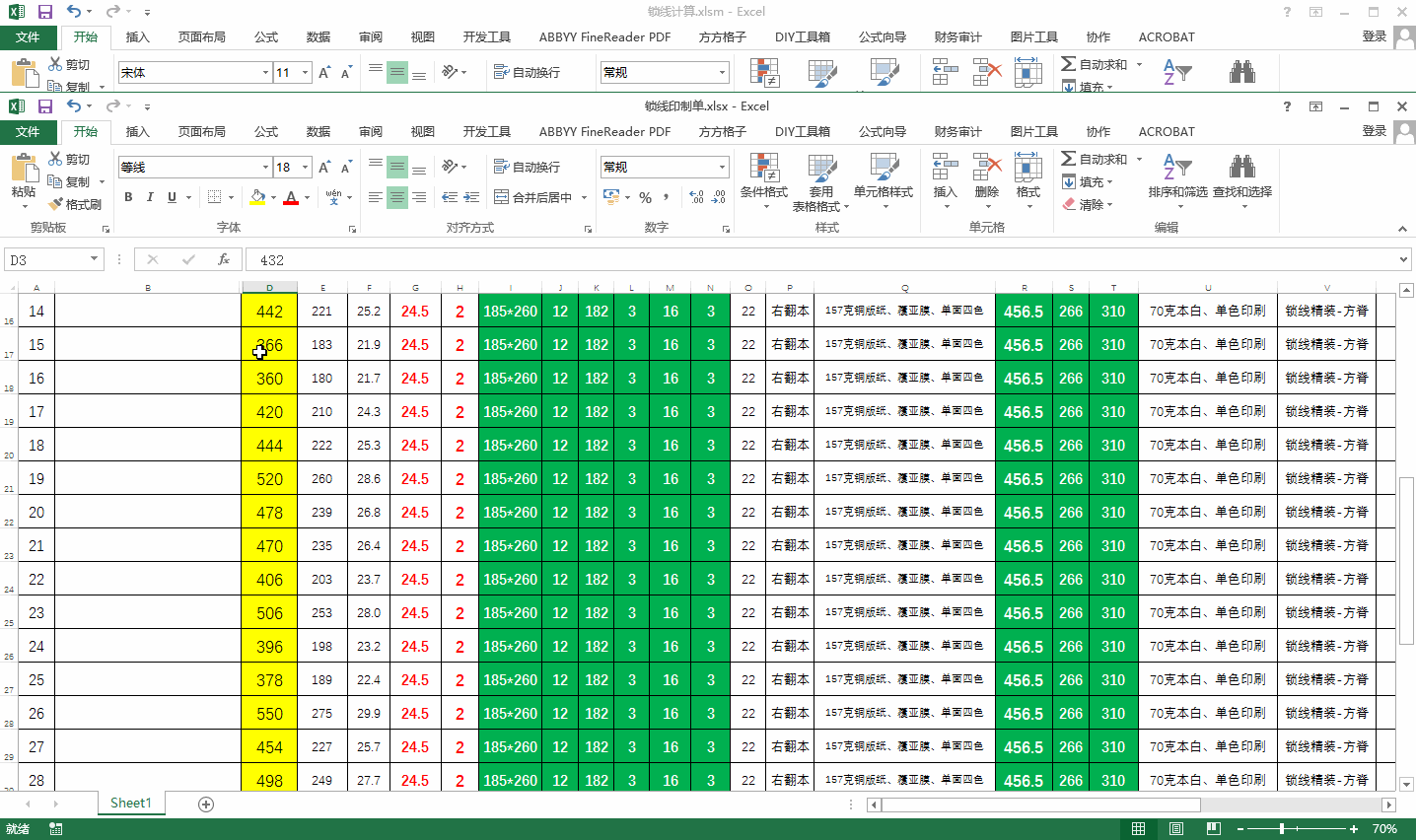The width and height of the screenshot is (1416, 840).
Task: Click the decrease font size icon, front window
Action: [x=346, y=167]
